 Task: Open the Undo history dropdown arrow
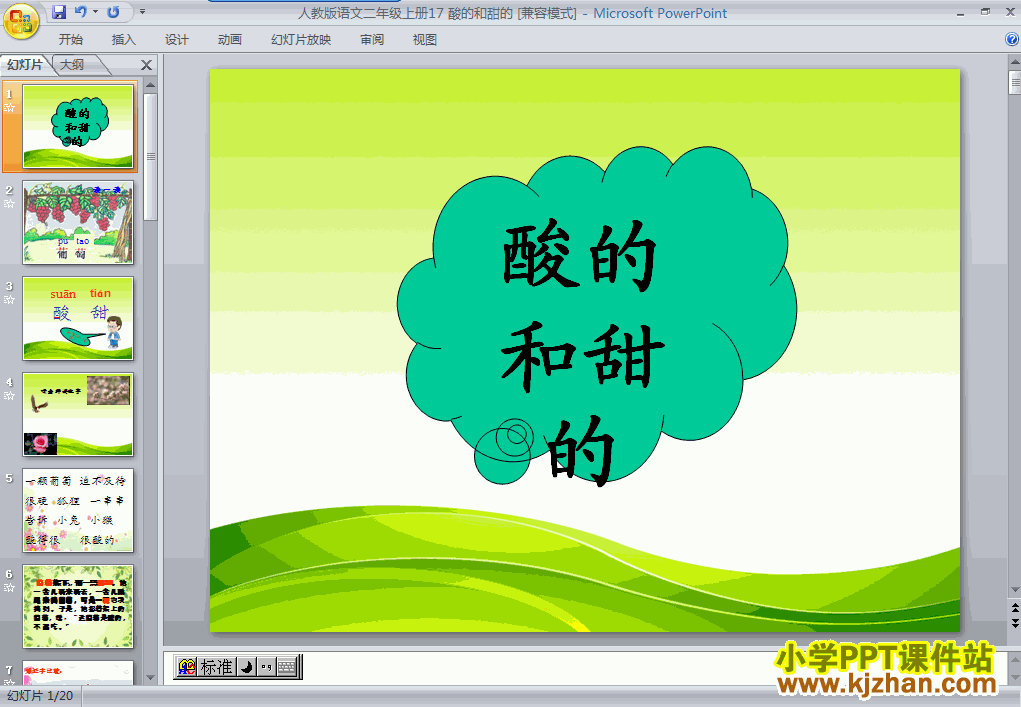tap(95, 12)
